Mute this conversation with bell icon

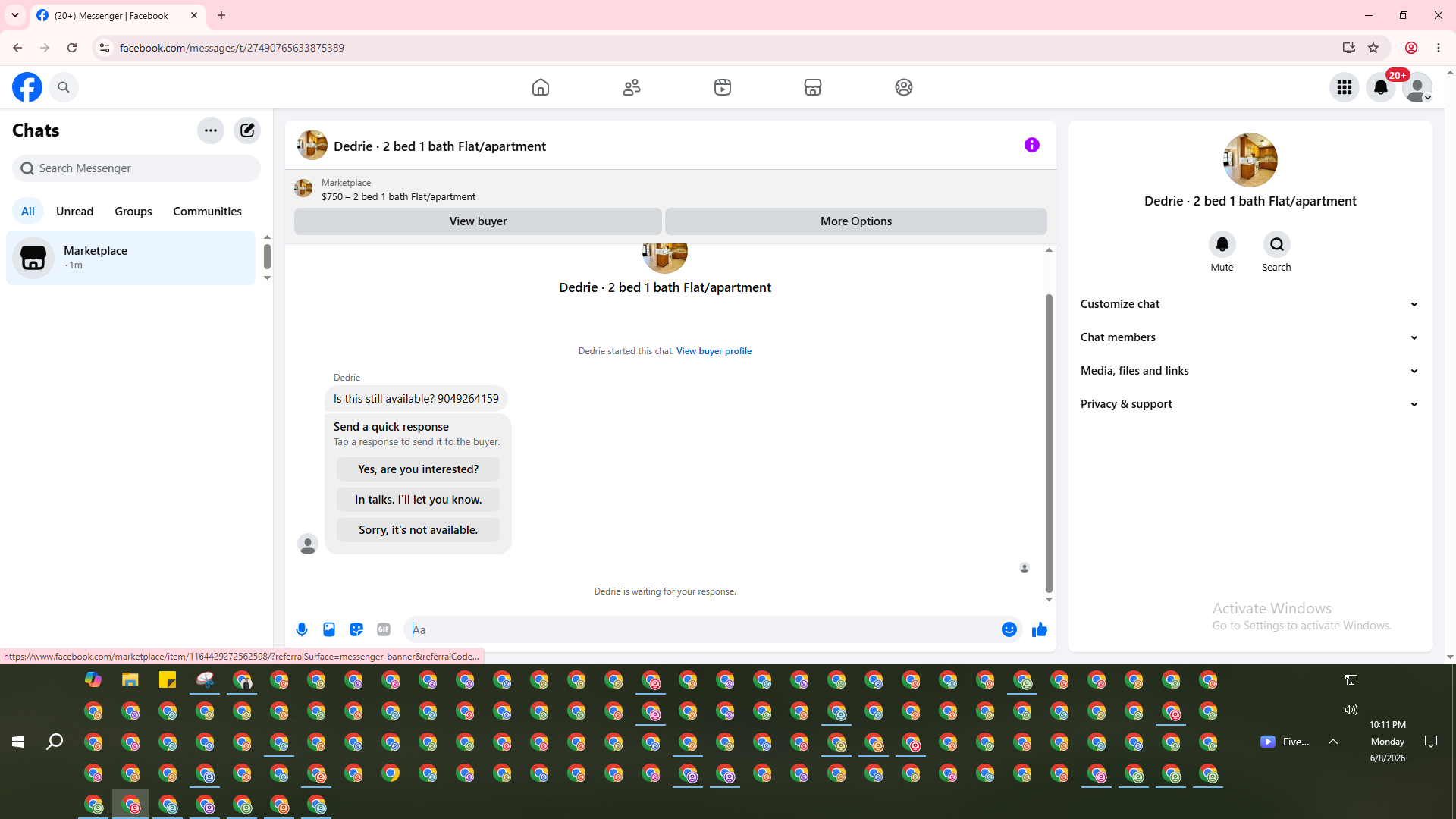[x=1222, y=244]
